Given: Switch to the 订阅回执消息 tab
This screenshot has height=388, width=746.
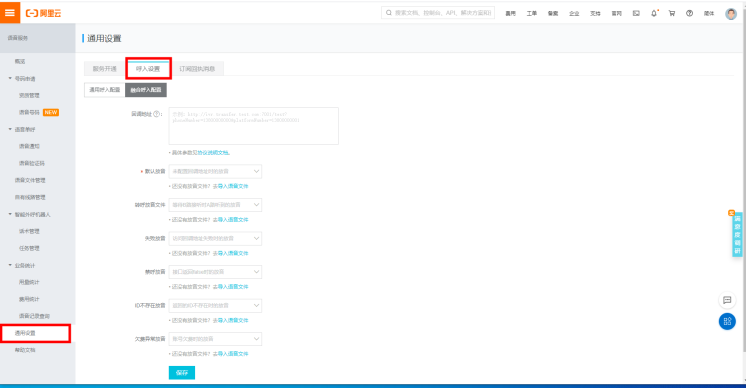Looking at the screenshot, I should tap(197, 69).
